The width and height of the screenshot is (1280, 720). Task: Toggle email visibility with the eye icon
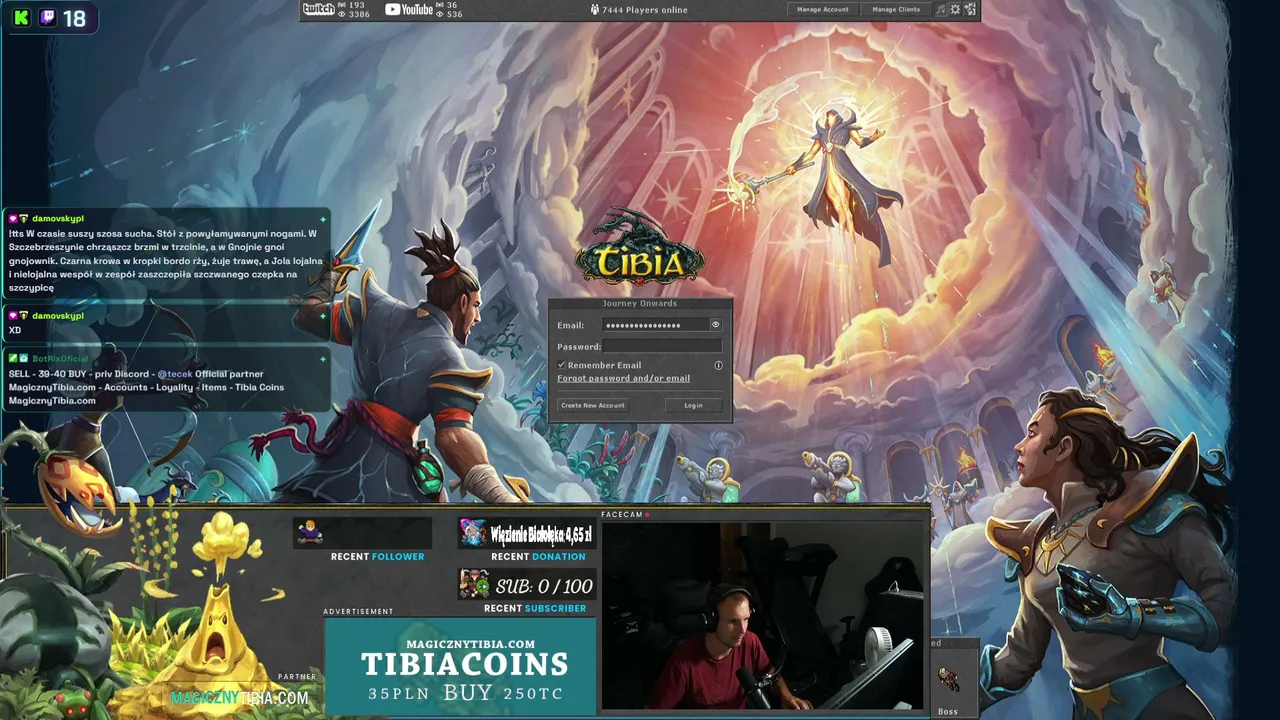pyautogui.click(x=715, y=324)
